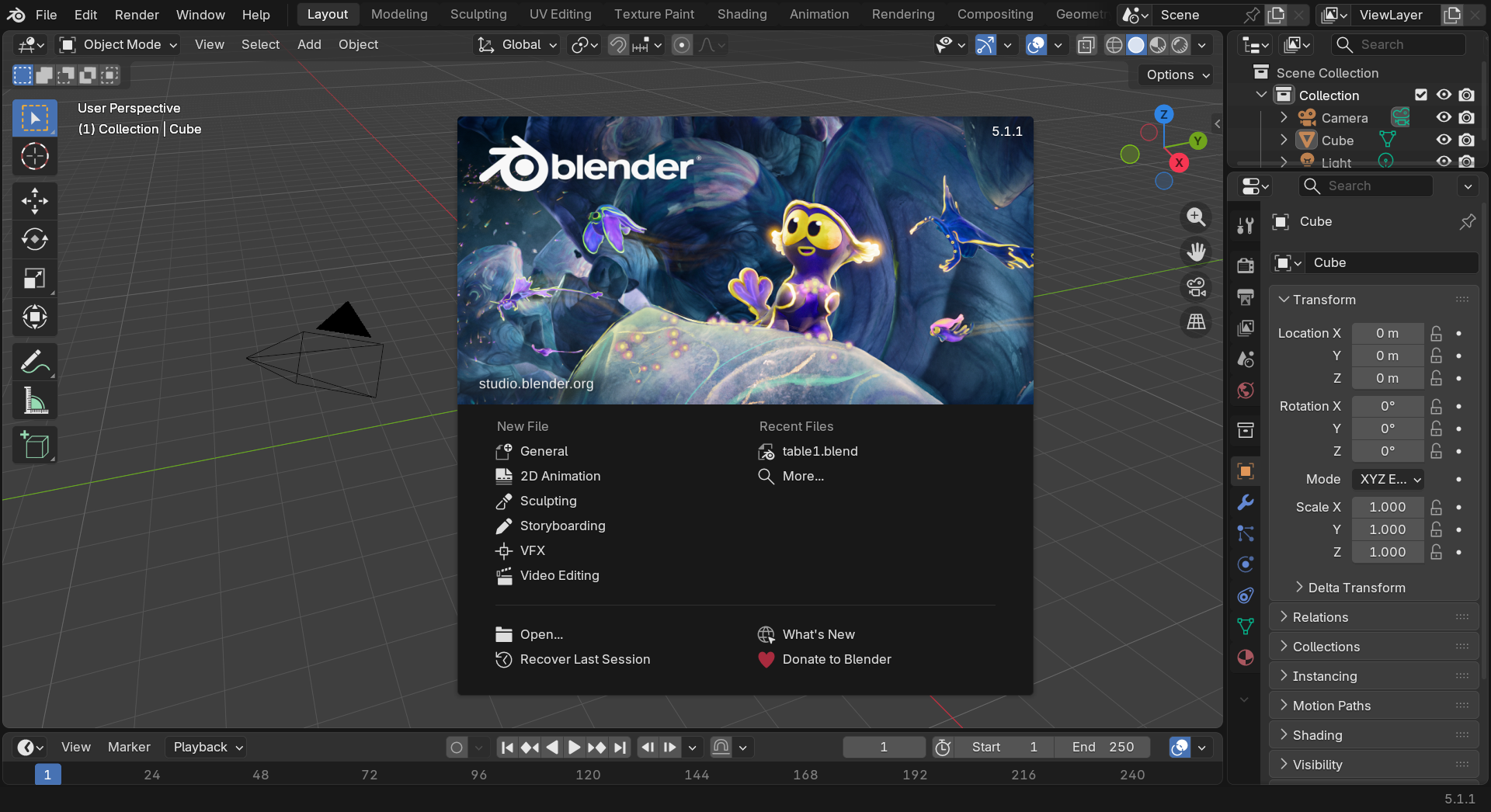Lock the Scale Z value

pos(1437,552)
